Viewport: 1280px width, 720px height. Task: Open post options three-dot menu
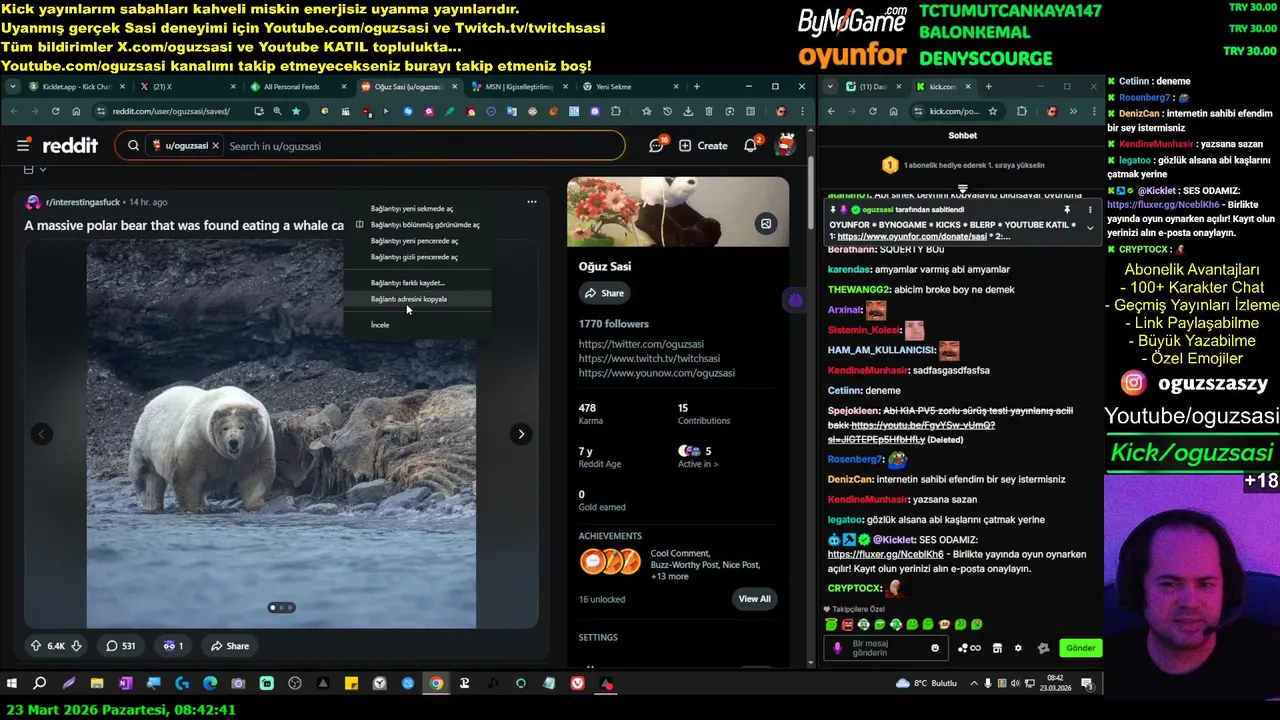(x=531, y=202)
